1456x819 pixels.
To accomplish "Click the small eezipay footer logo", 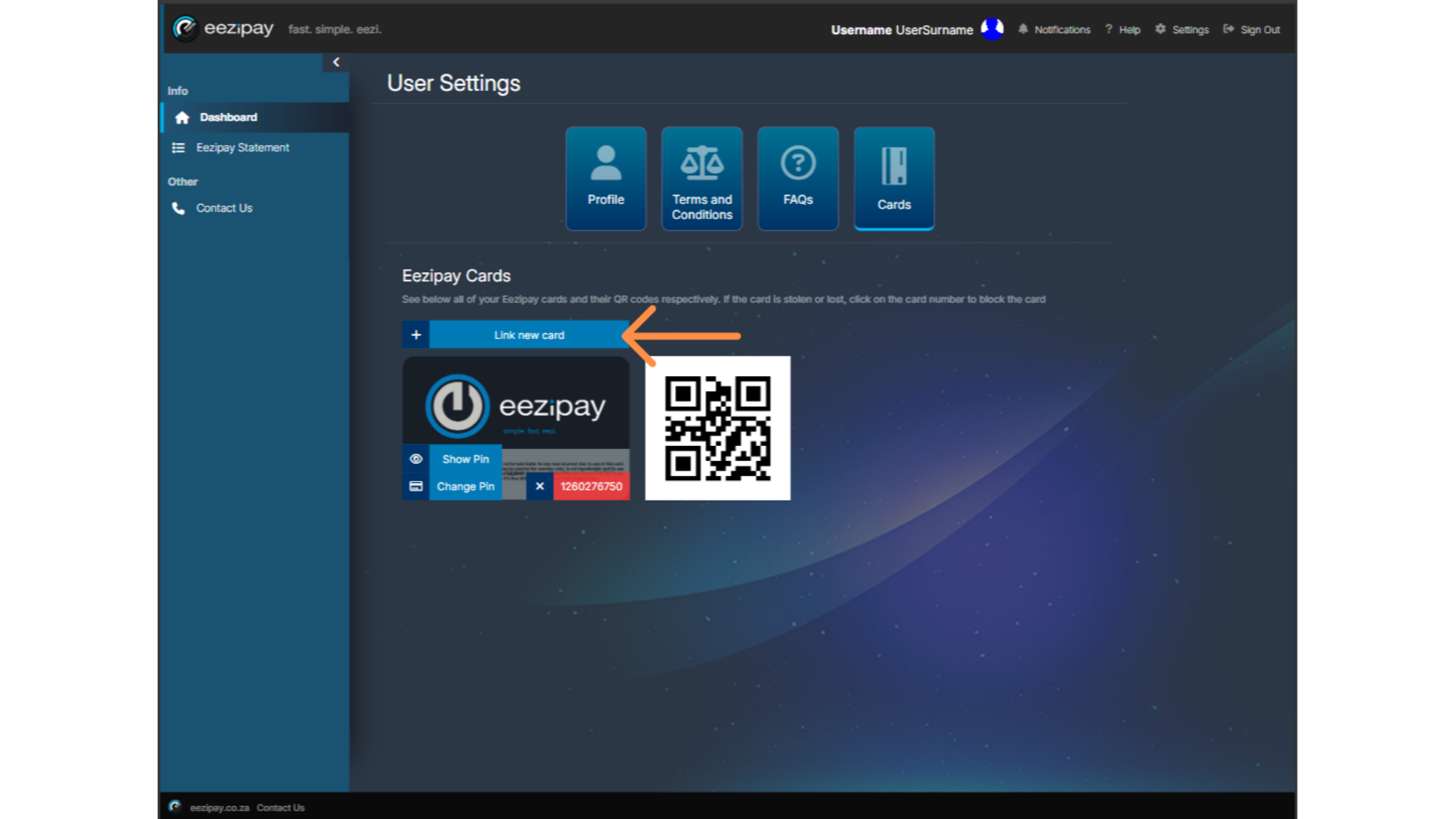I will click(174, 806).
